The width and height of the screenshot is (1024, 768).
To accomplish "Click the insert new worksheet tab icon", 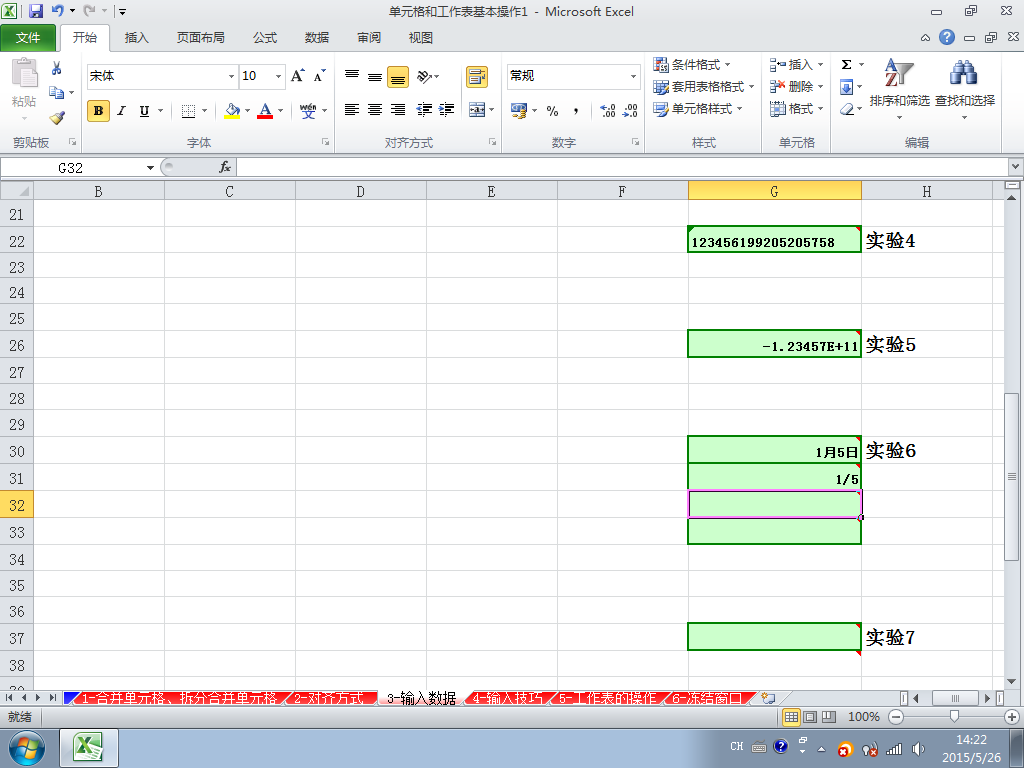I will pyautogui.click(x=769, y=698).
